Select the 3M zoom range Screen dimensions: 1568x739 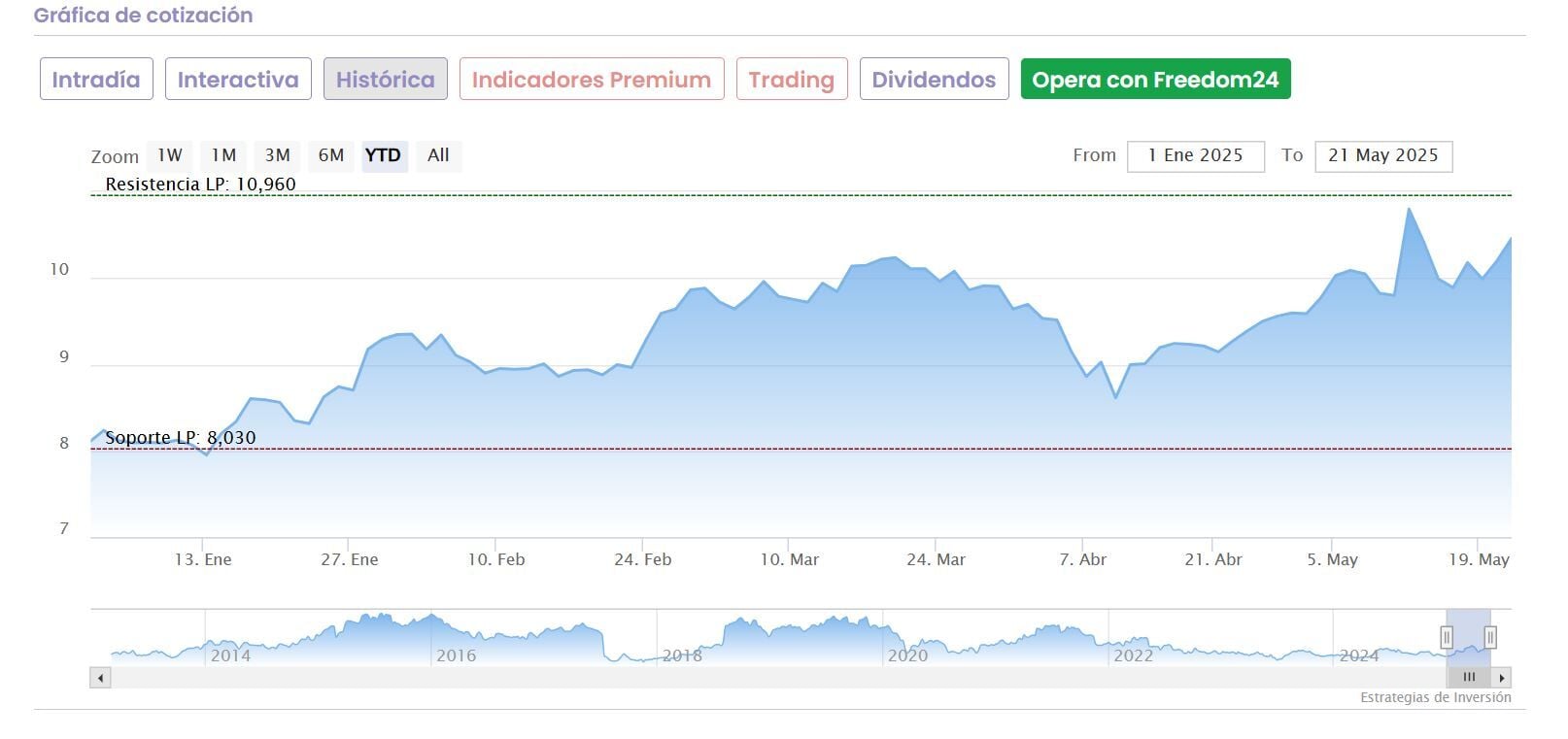coord(278,155)
